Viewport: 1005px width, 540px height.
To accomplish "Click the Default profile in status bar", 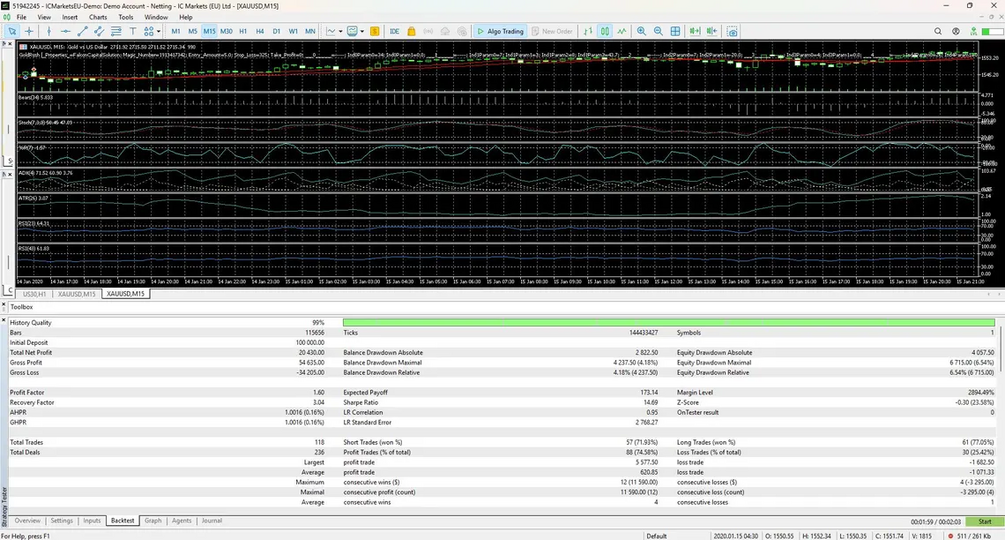I will (x=656, y=536).
